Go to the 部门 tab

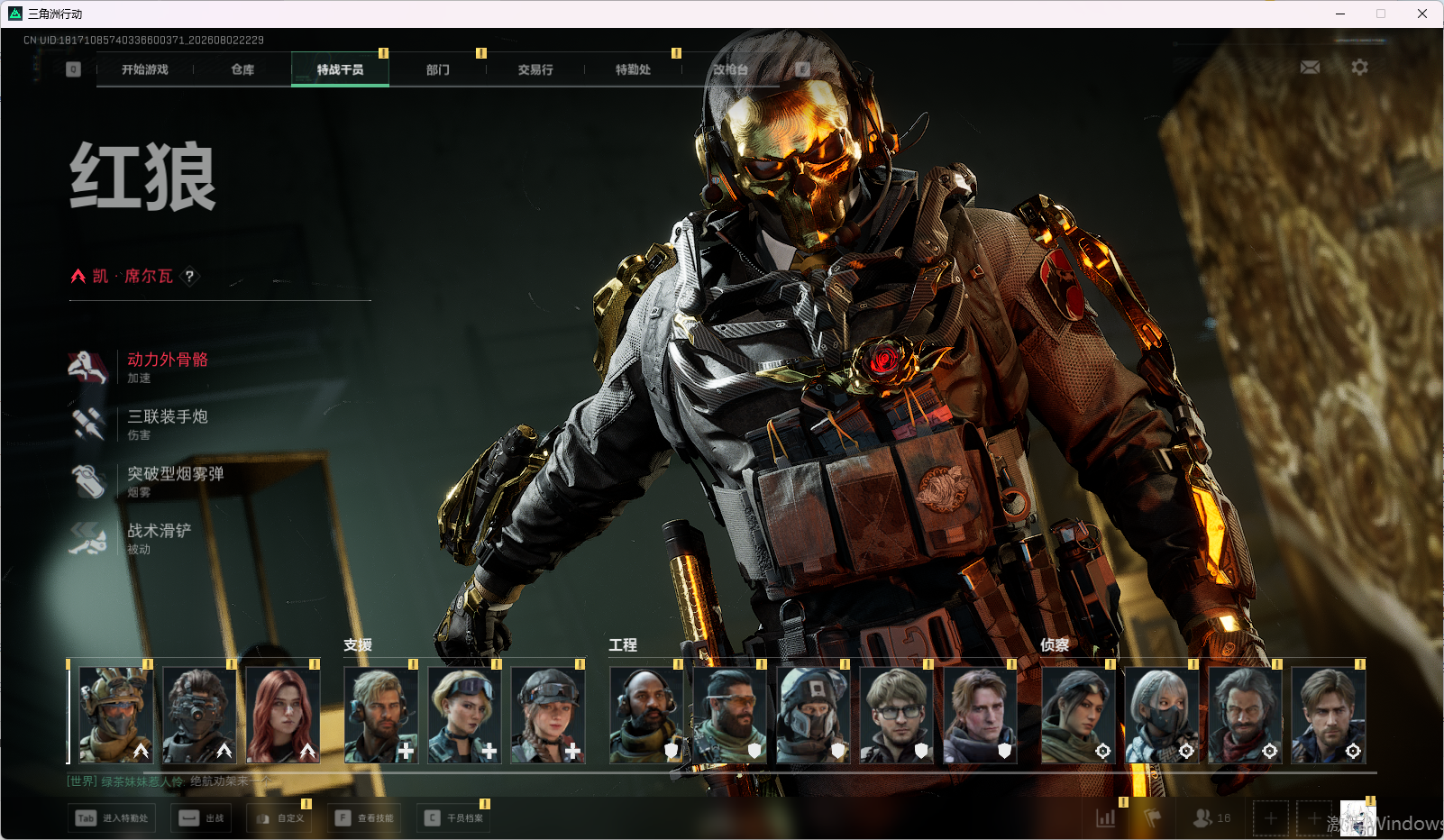438,69
